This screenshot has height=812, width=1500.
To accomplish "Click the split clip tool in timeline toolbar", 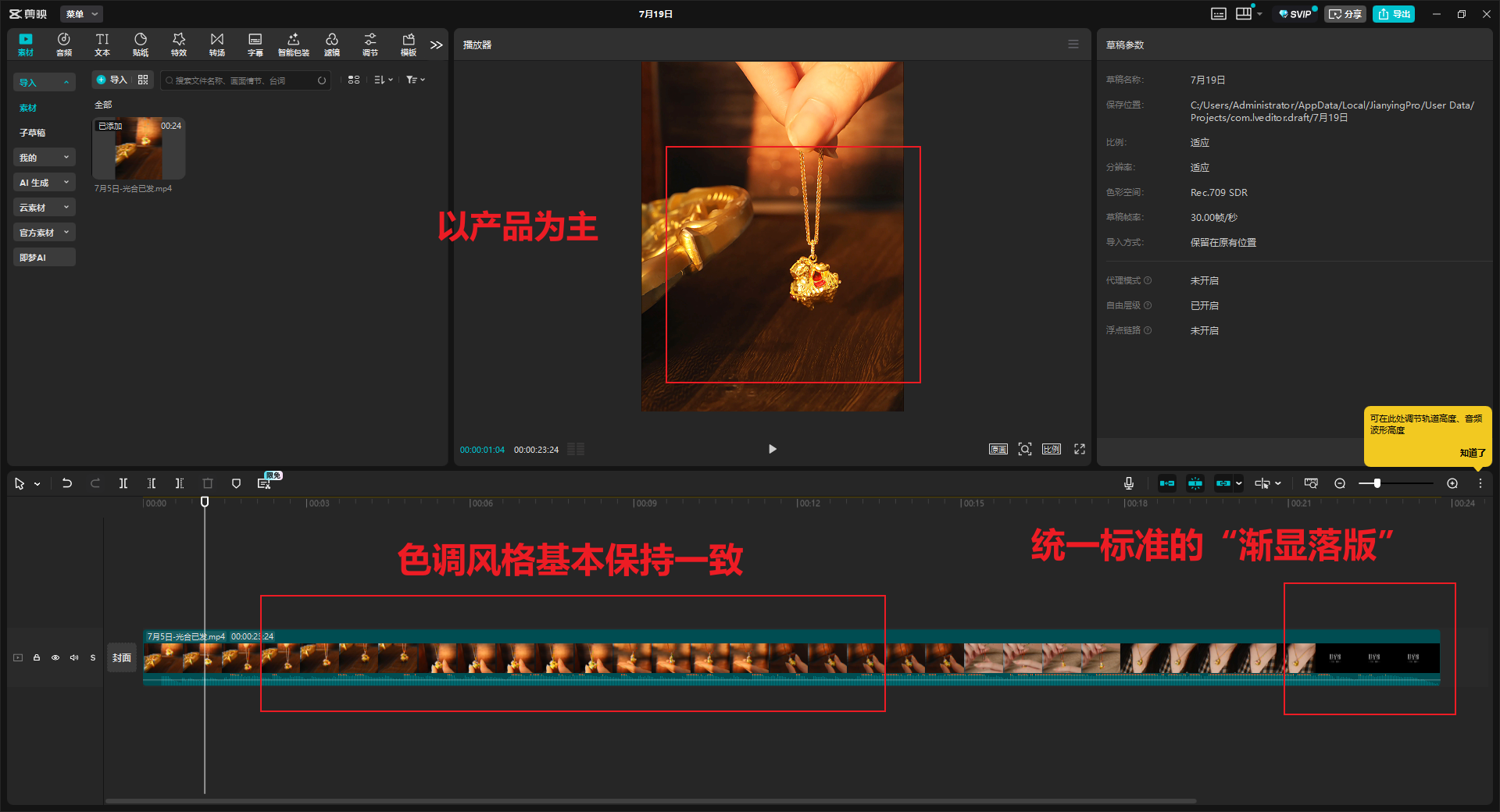I will pos(123,483).
